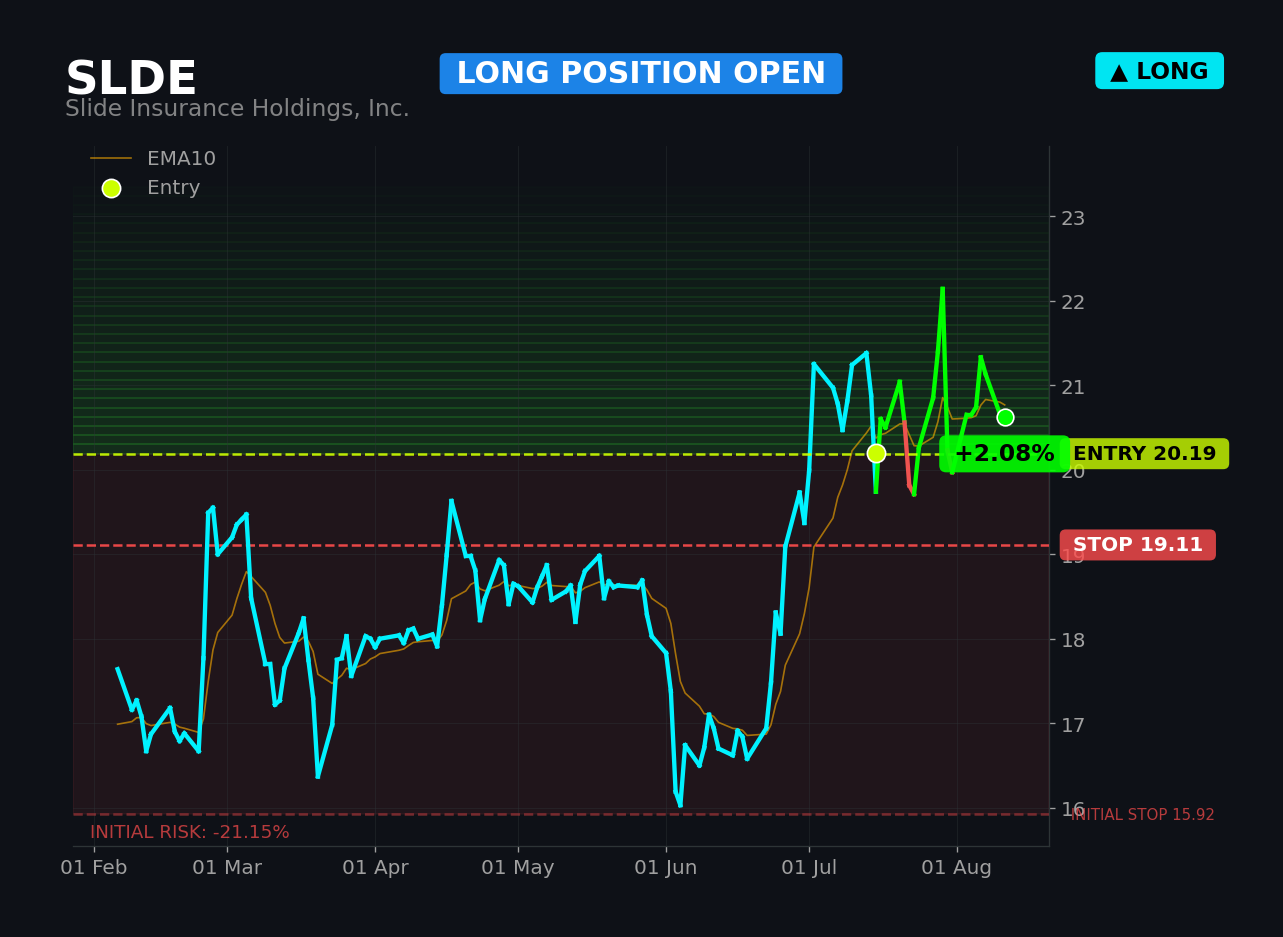The width and height of the screenshot is (1283, 937).
Task: Click the INITIAL RISK: -21.15% text
Action: (x=190, y=832)
